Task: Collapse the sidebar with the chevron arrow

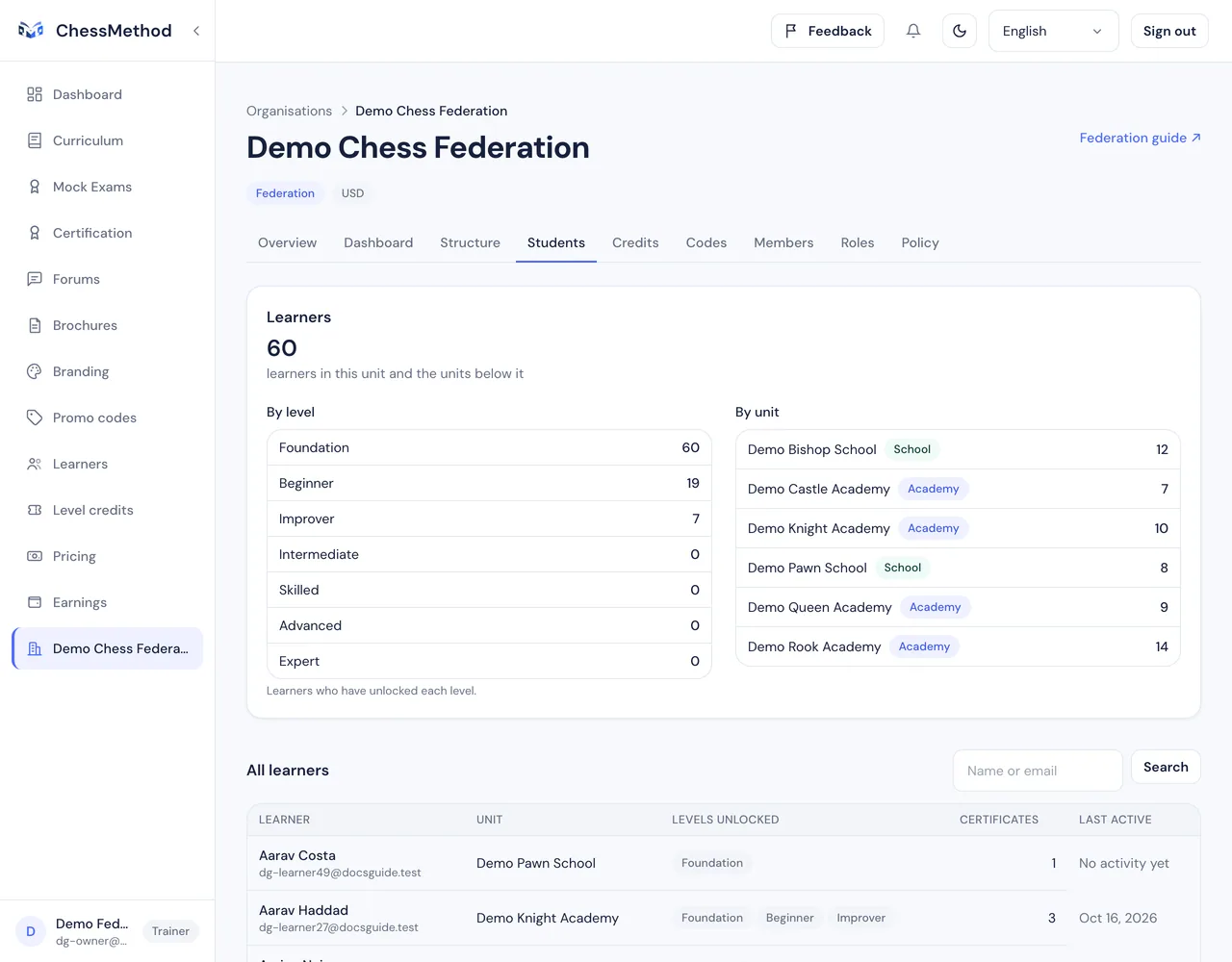Action: point(196,31)
